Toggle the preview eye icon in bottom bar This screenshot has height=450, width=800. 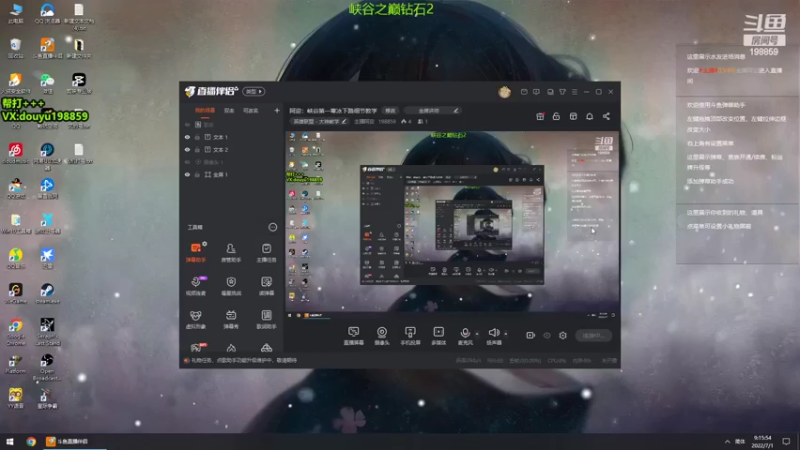[x=547, y=335]
